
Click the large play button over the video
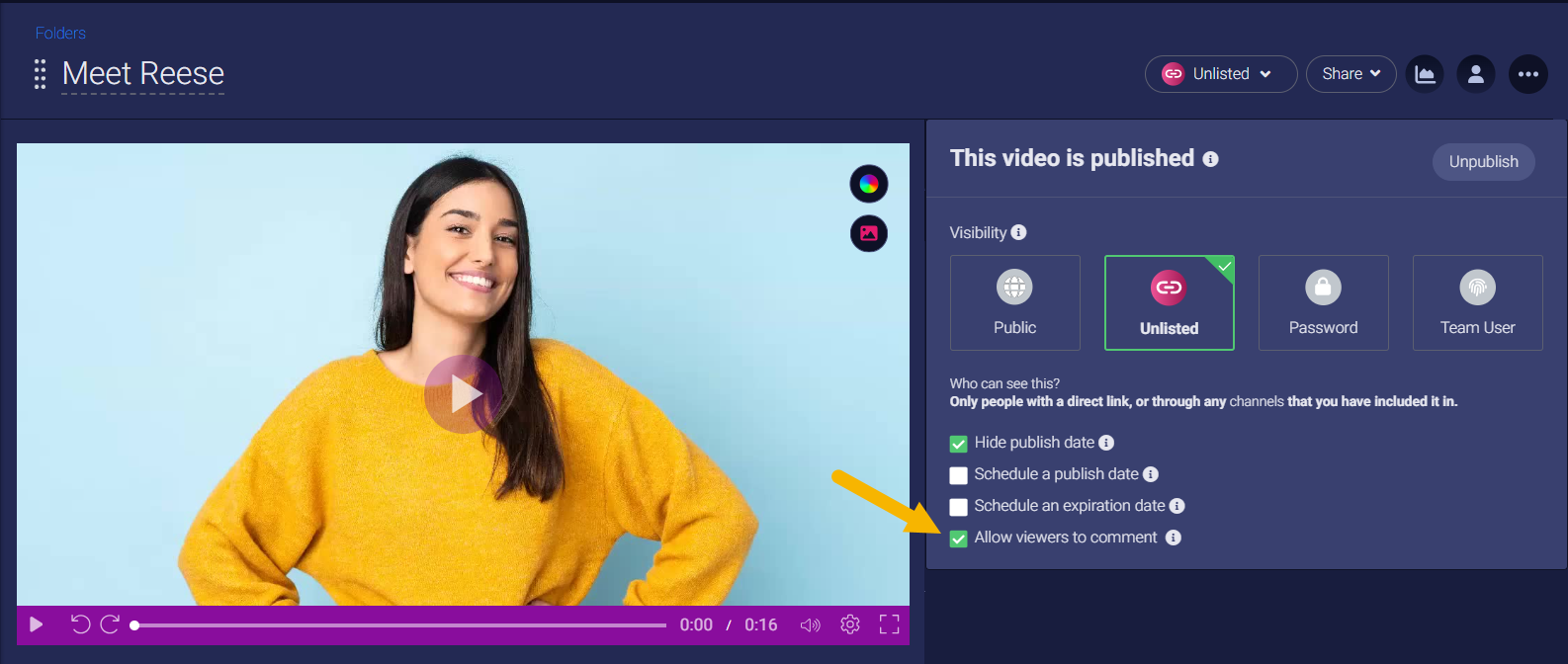463,394
